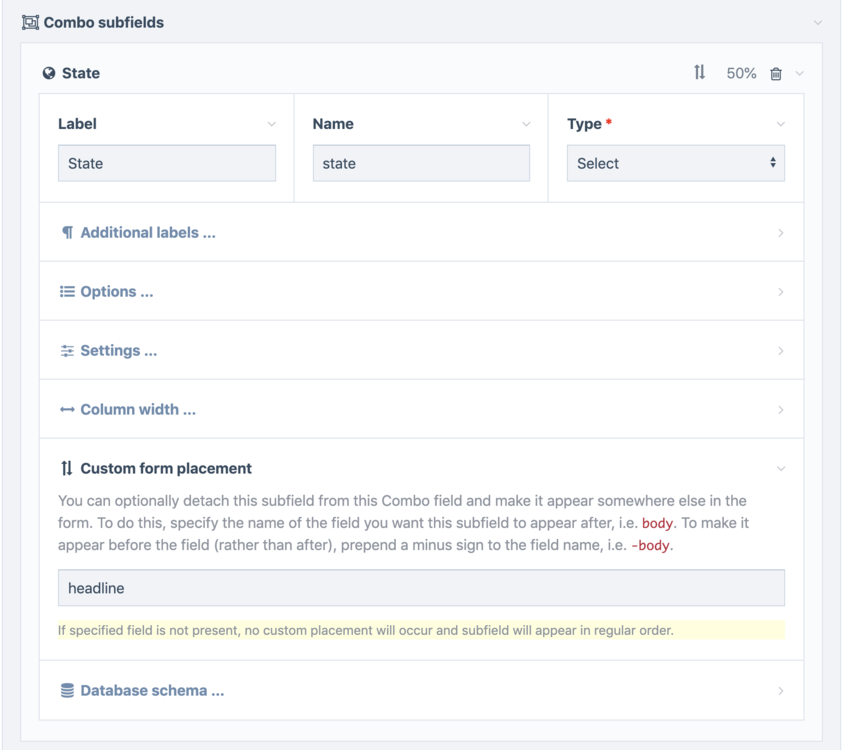This screenshot has height=750, width=844.
Task: Collapse the Combo subfields section chevron
Action: point(818,22)
